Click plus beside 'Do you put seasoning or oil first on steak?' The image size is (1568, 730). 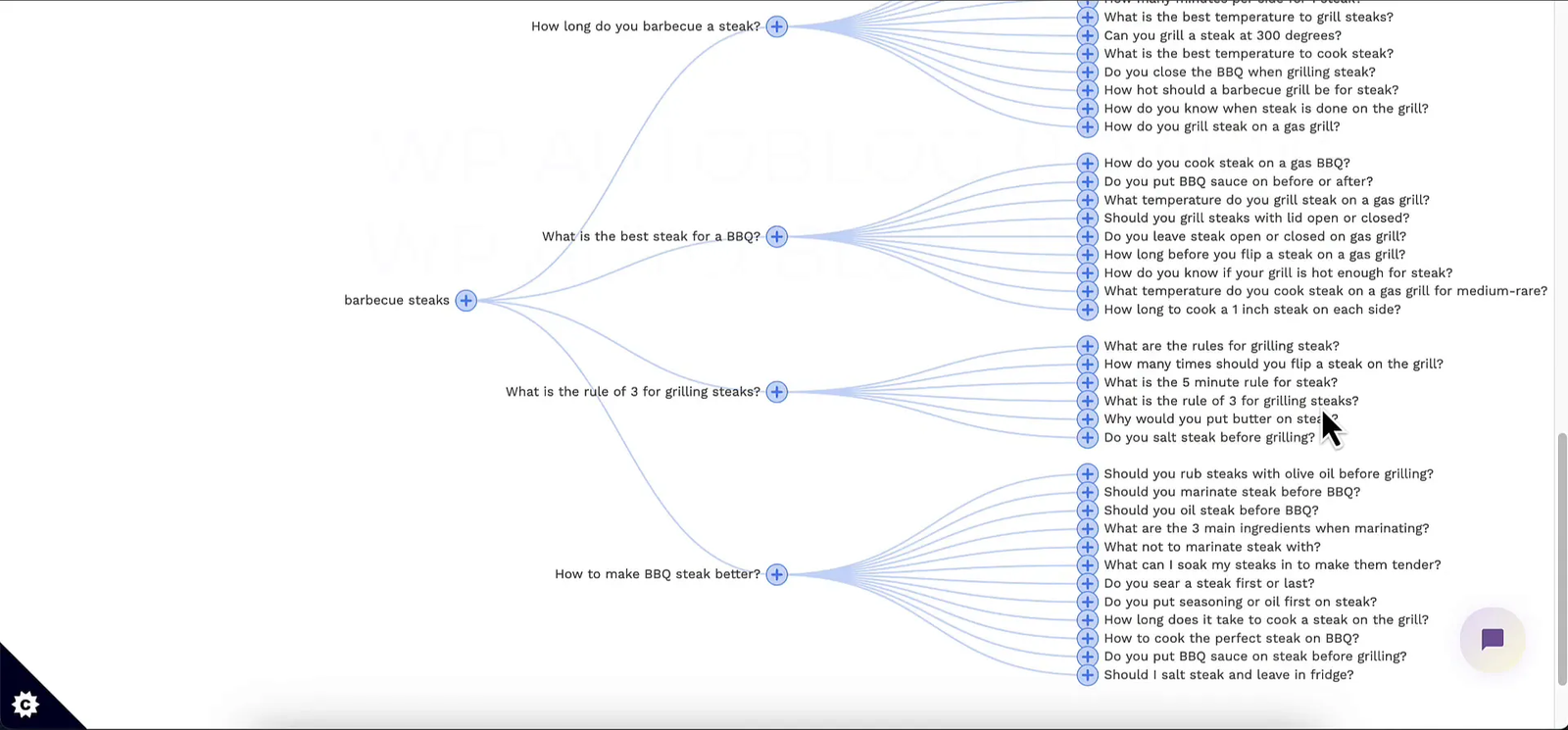point(1087,602)
